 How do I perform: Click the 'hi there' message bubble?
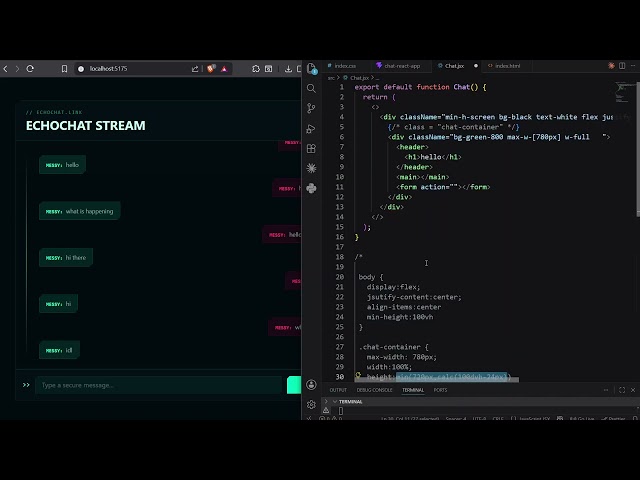point(66,258)
